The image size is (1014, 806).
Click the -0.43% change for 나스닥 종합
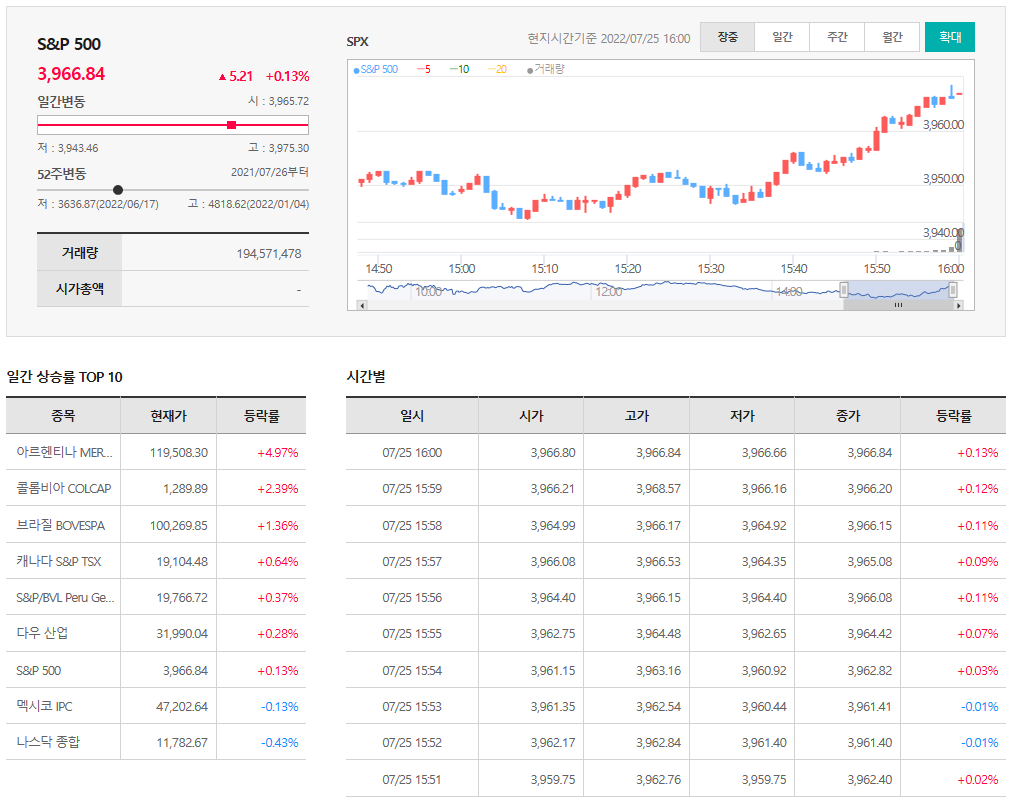point(279,743)
